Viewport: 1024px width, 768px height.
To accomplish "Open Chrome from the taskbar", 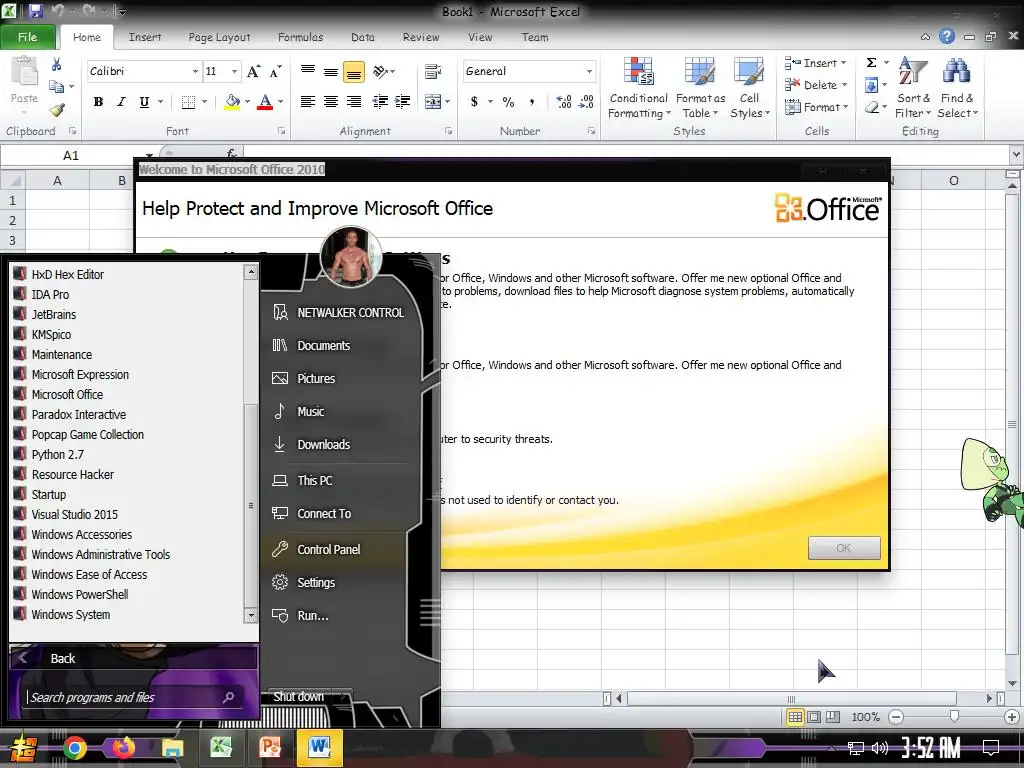I will (74, 747).
